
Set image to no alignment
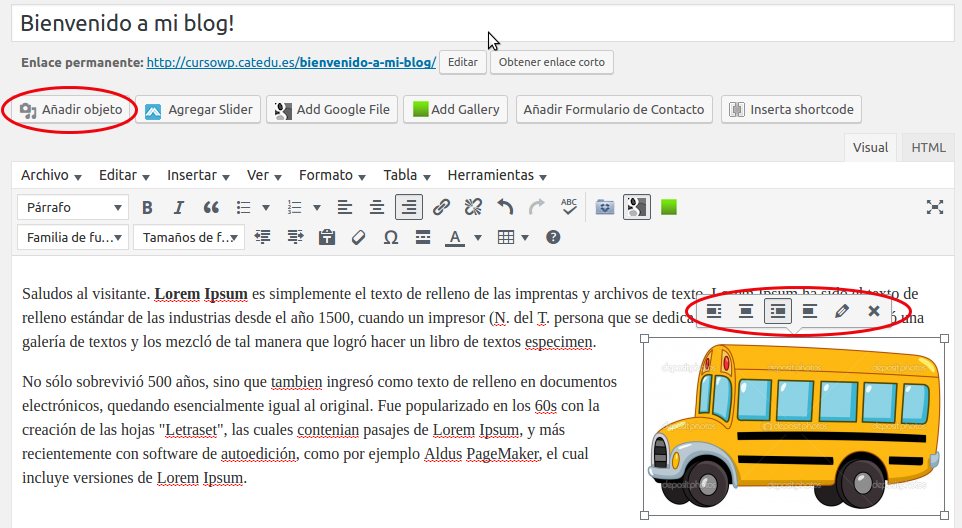809,312
